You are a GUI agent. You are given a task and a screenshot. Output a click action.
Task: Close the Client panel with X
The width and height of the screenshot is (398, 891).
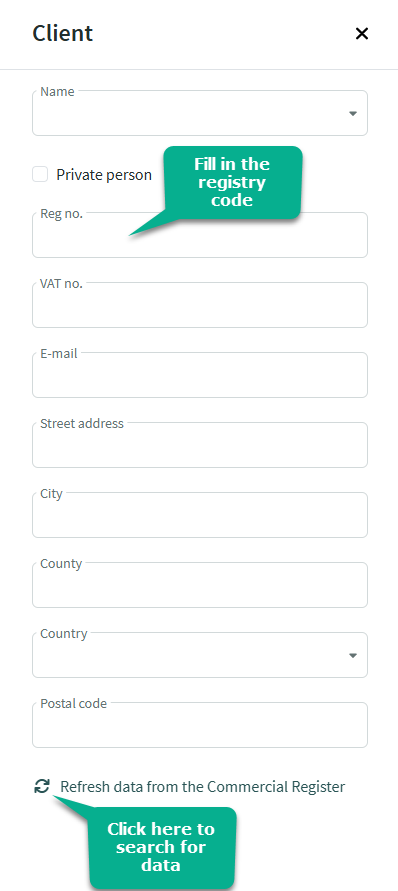[362, 34]
